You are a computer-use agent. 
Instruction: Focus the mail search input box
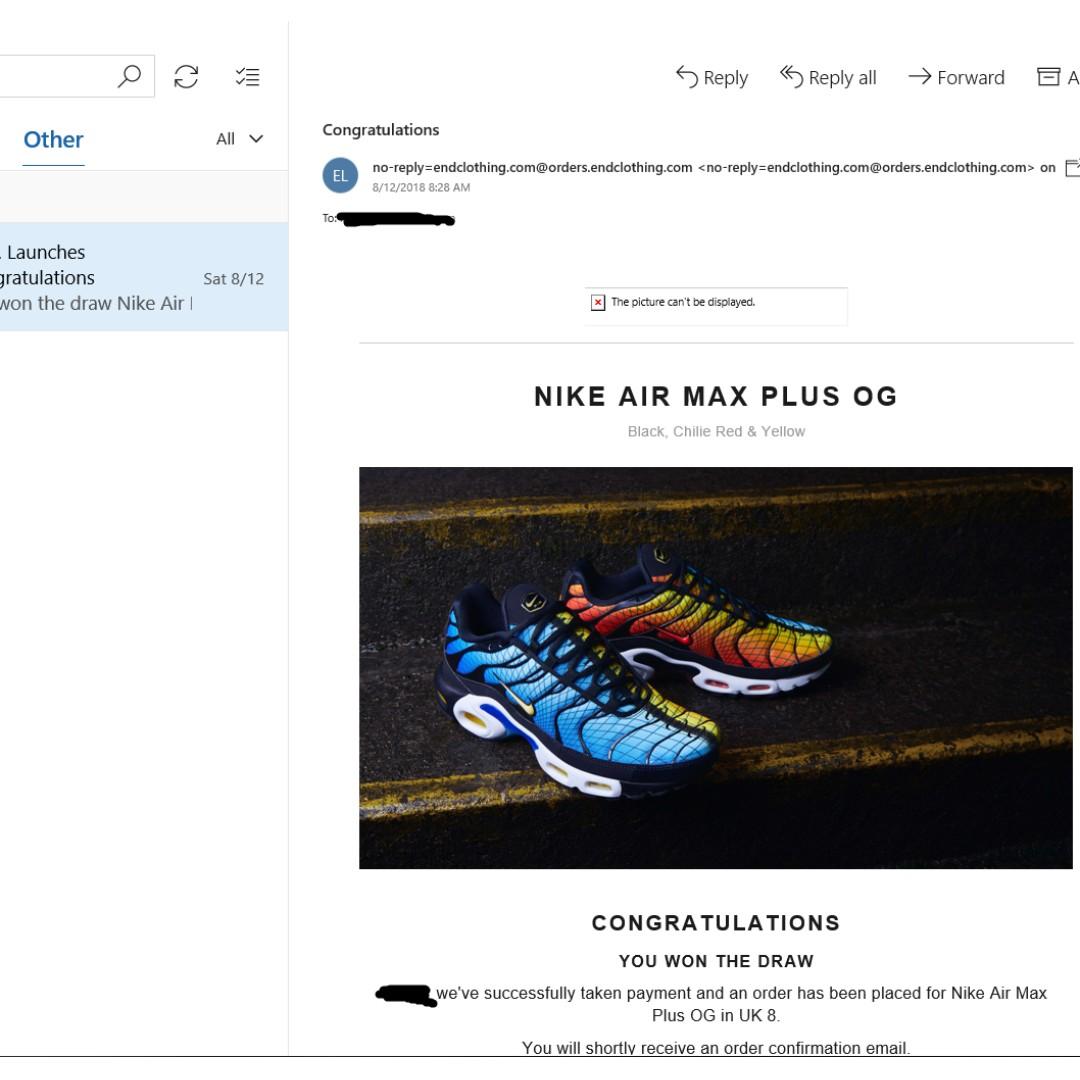click(60, 77)
